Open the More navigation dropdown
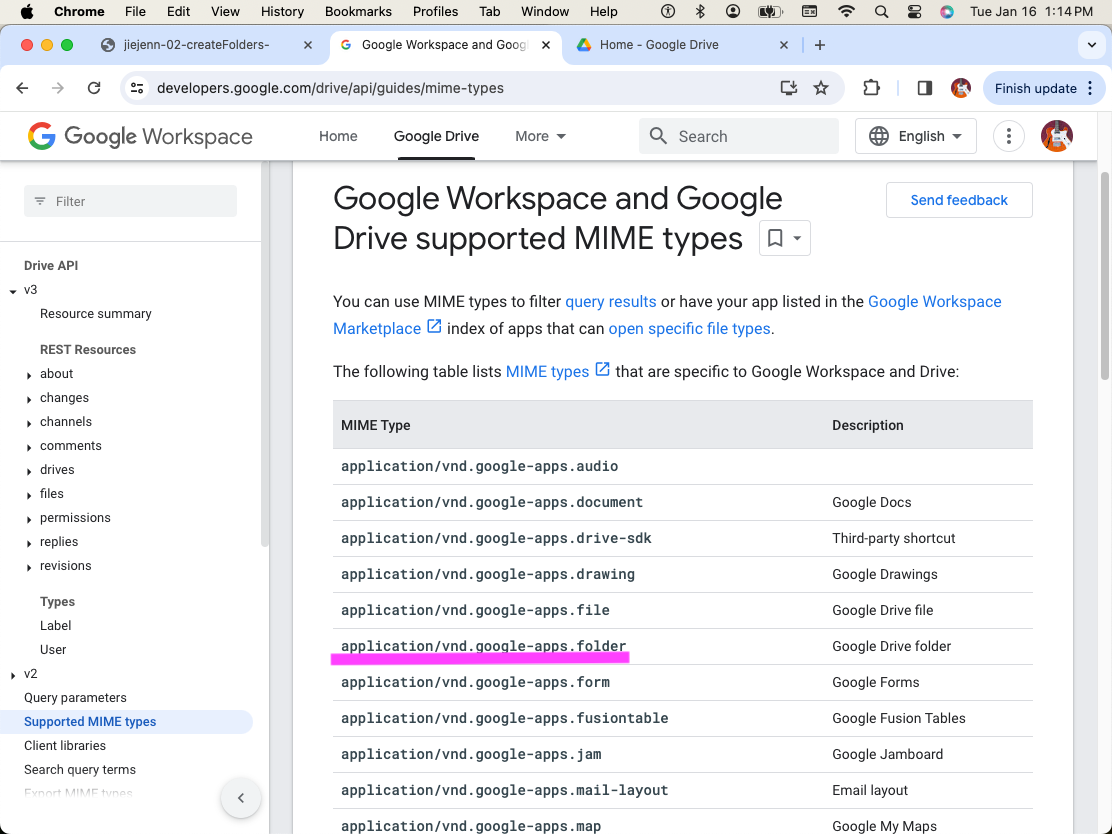 (x=540, y=136)
